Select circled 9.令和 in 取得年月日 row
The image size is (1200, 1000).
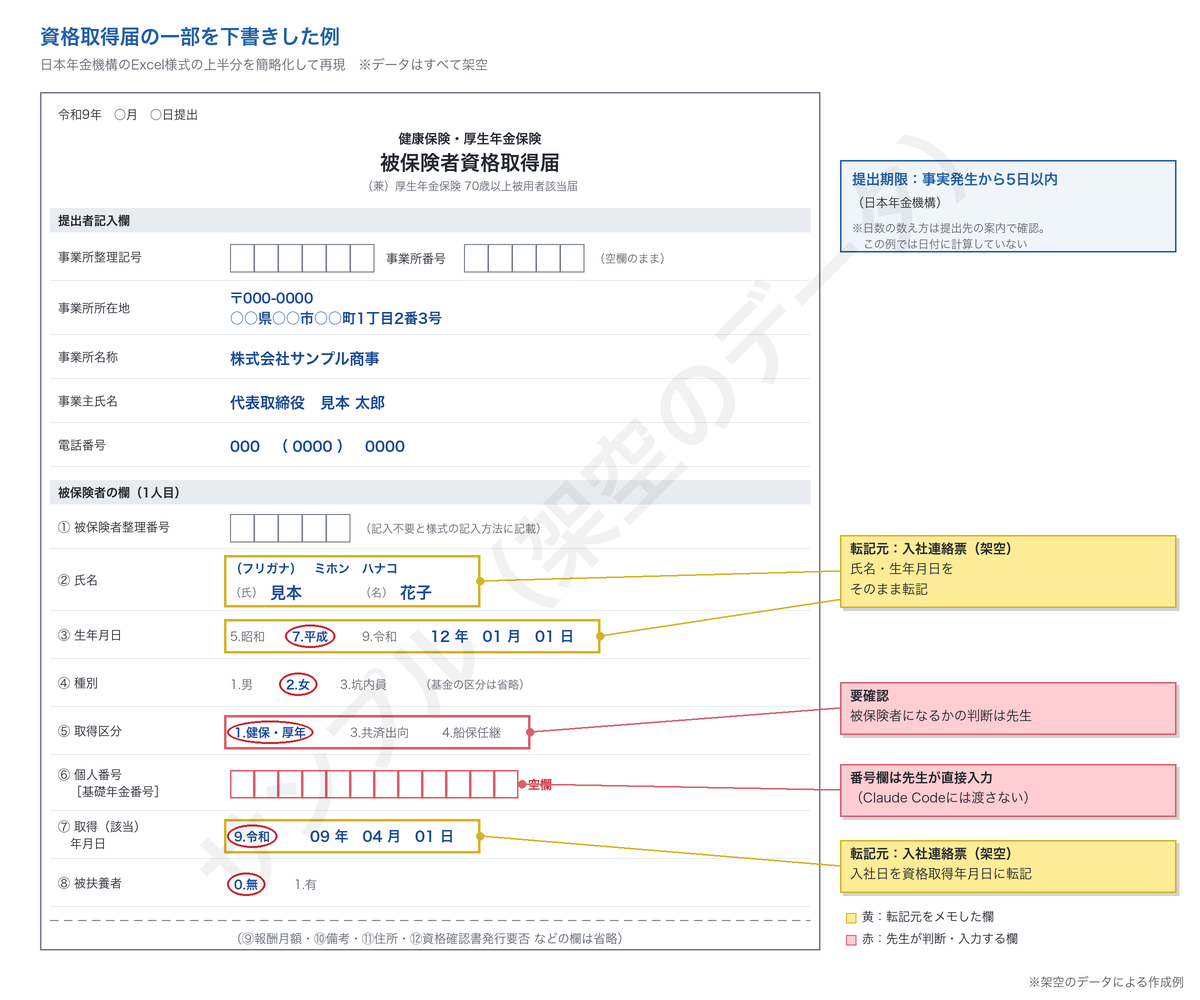251,836
